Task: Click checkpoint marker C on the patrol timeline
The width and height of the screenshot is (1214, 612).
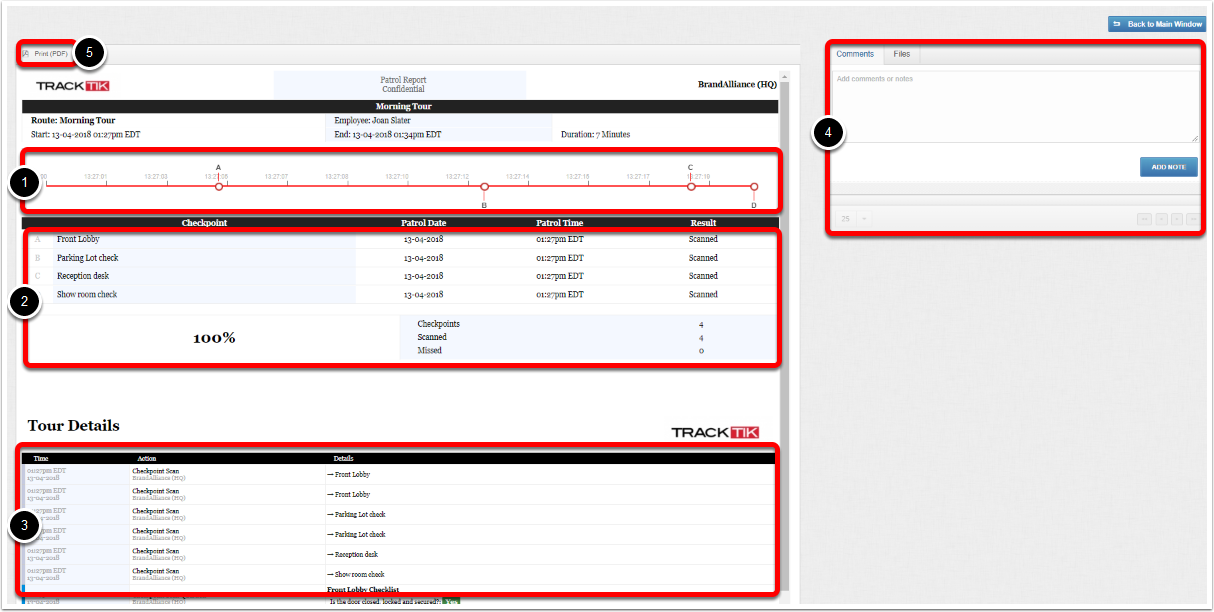Action: pos(691,186)
